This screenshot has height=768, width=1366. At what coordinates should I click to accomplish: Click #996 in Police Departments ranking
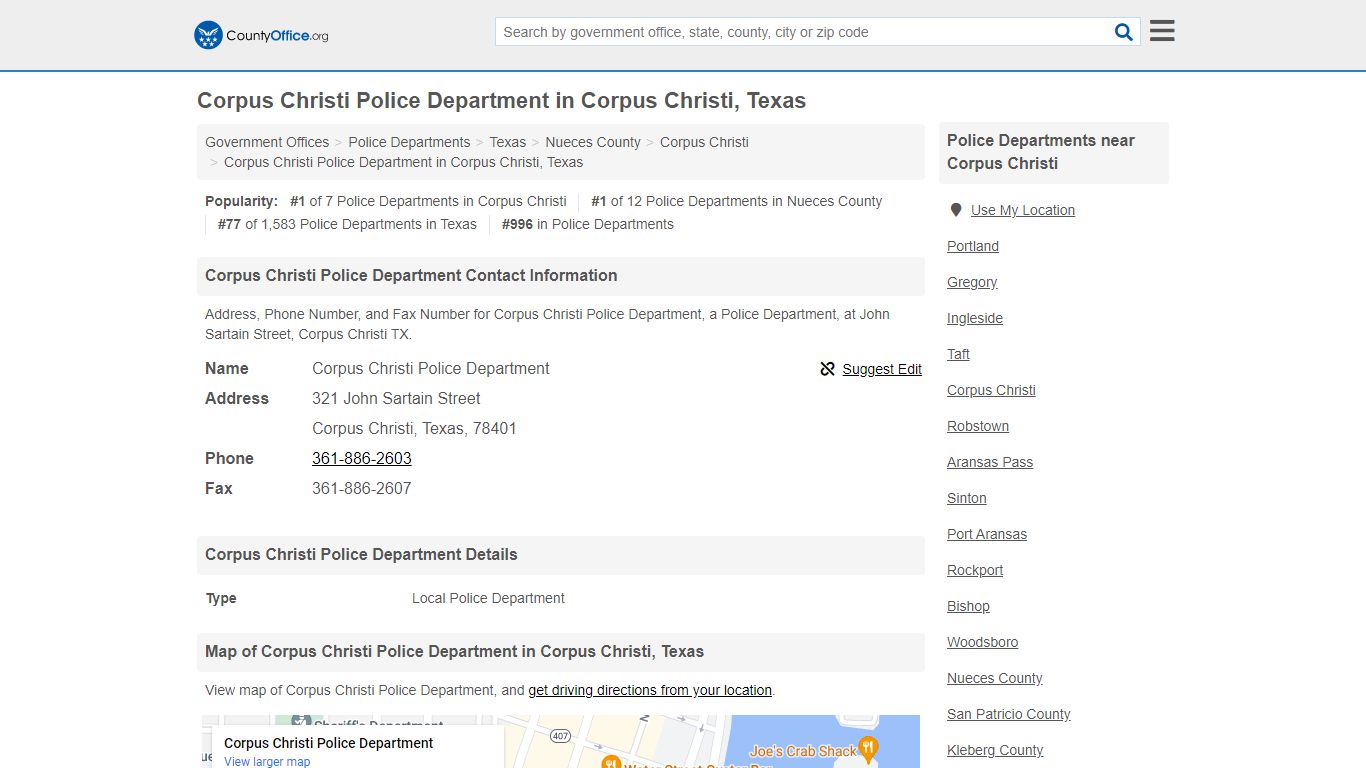click(588, 224)
